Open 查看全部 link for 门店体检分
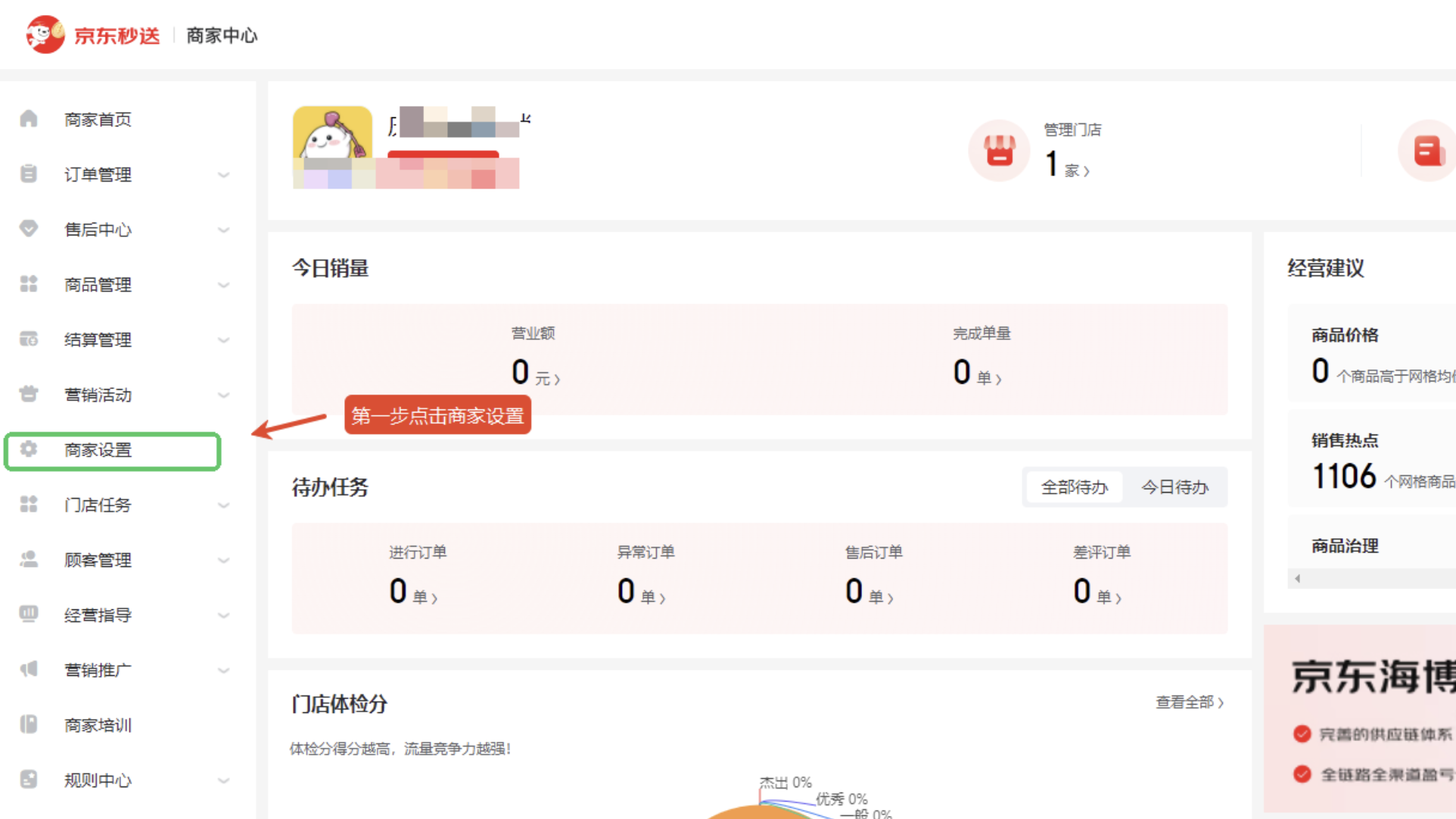This screenshot has width=1456, height=819. tap(1189, 702)
